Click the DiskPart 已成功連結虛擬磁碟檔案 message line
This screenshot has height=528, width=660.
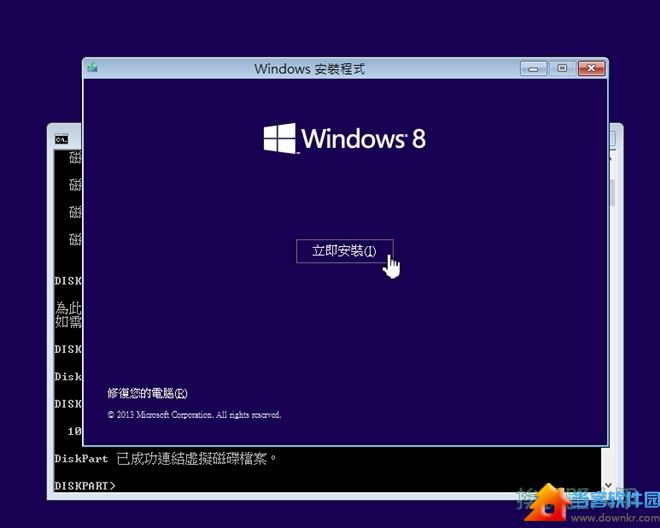point(165,459)
